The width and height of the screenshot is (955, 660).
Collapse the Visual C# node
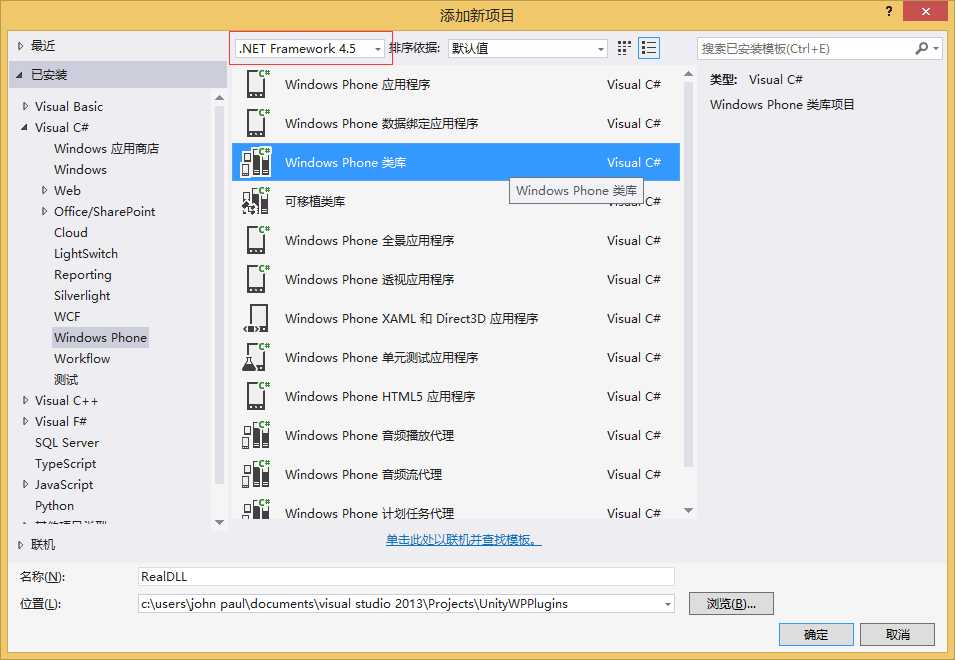pyautogui.click(x=25, y=127)
